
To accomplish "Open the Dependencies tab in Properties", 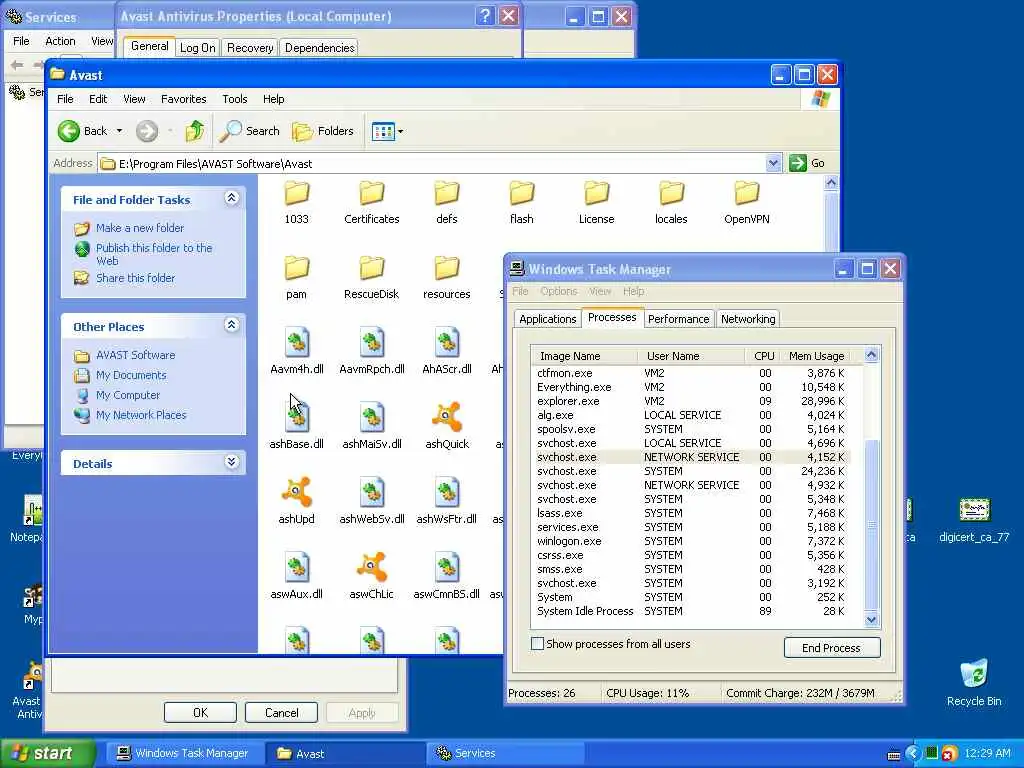I will [x=320, y=48].
